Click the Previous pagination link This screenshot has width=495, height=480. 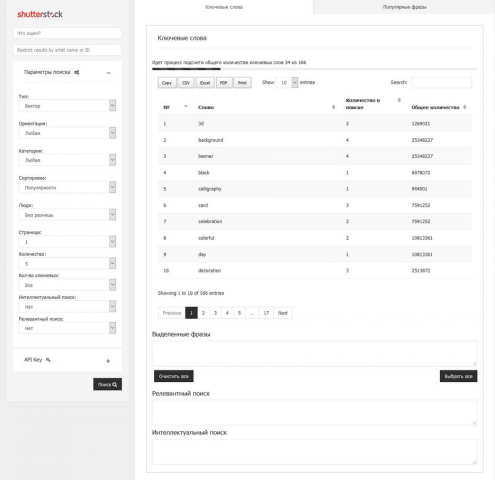[172, 313]
